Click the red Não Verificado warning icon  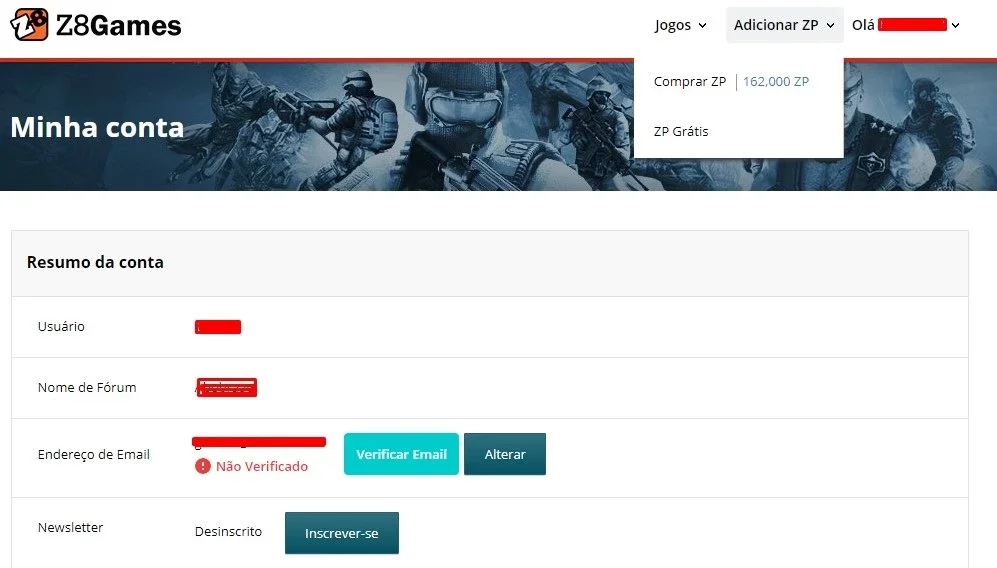pyautogui.click(x=203, y=466)
